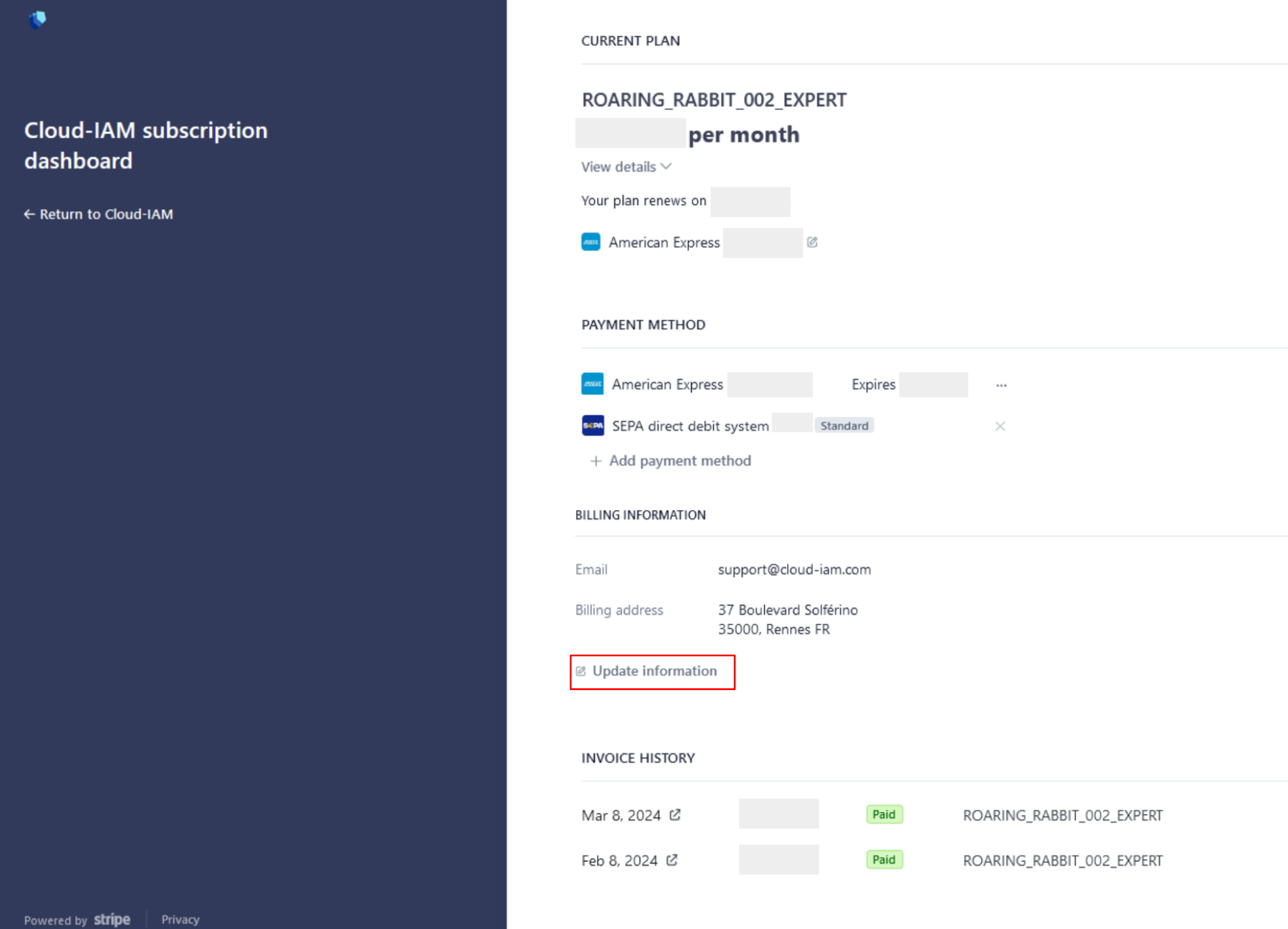Click external link icon beside Mar 8 invoice
1288x929 pixels.
click(675, 815)
